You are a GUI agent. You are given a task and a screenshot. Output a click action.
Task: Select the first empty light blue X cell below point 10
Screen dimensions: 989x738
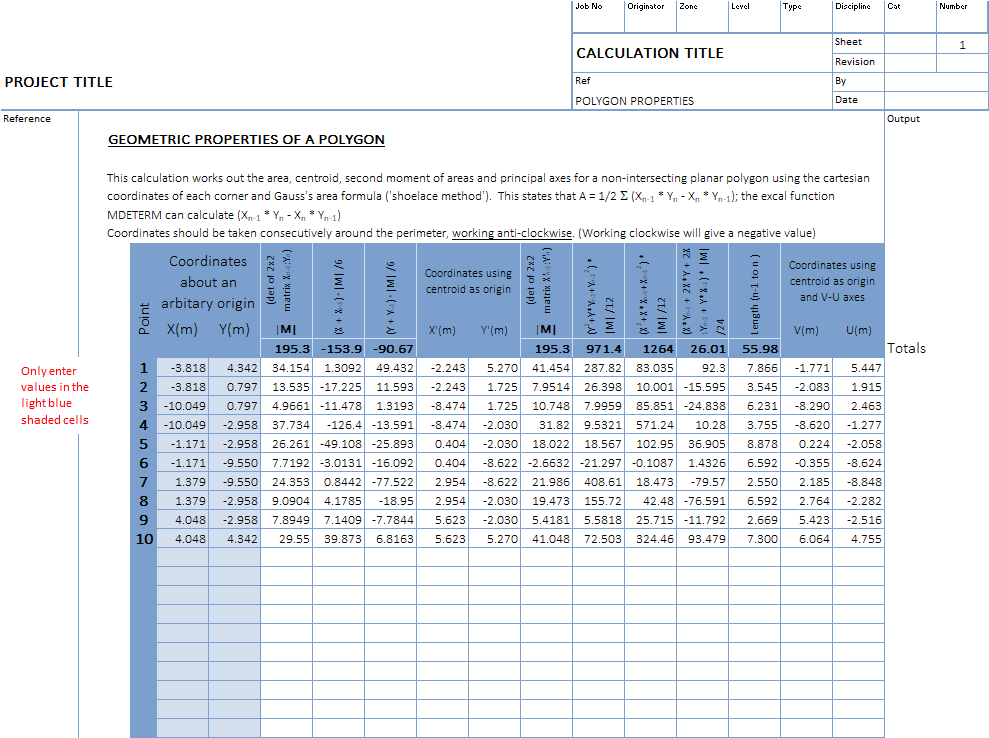point(182,558)
